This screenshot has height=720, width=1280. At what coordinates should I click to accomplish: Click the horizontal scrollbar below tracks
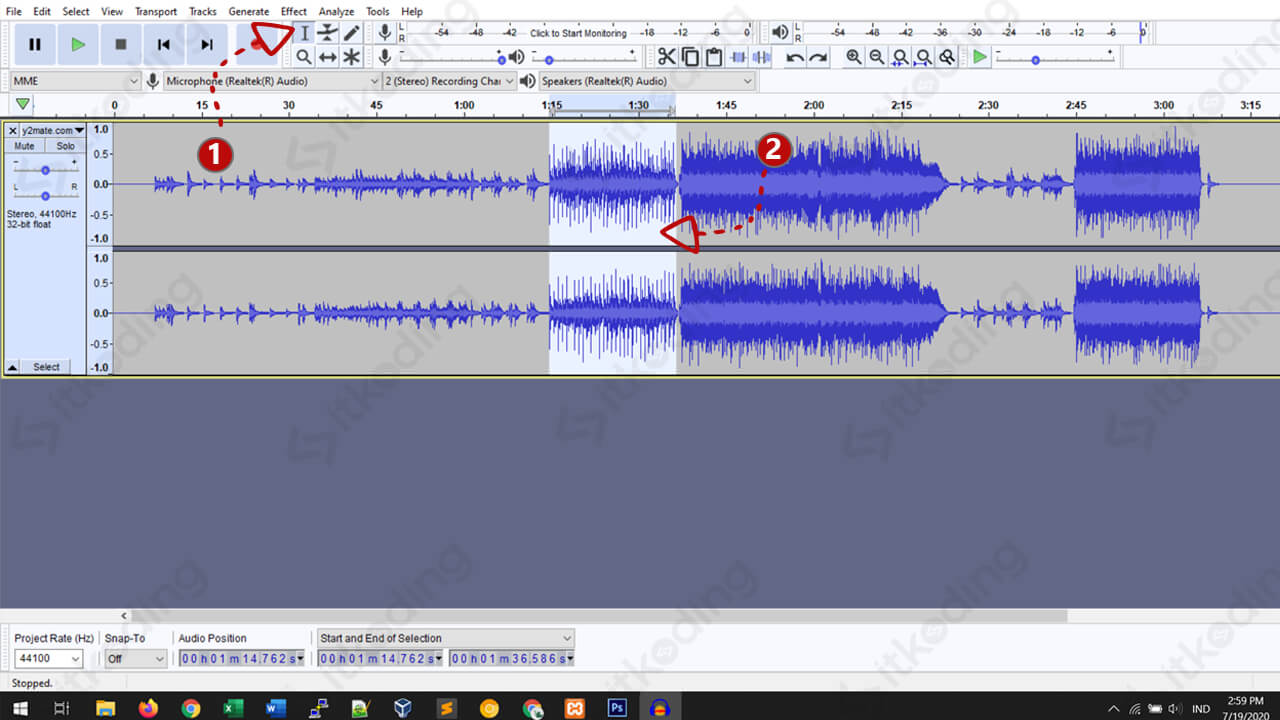[x=600, y=616]
